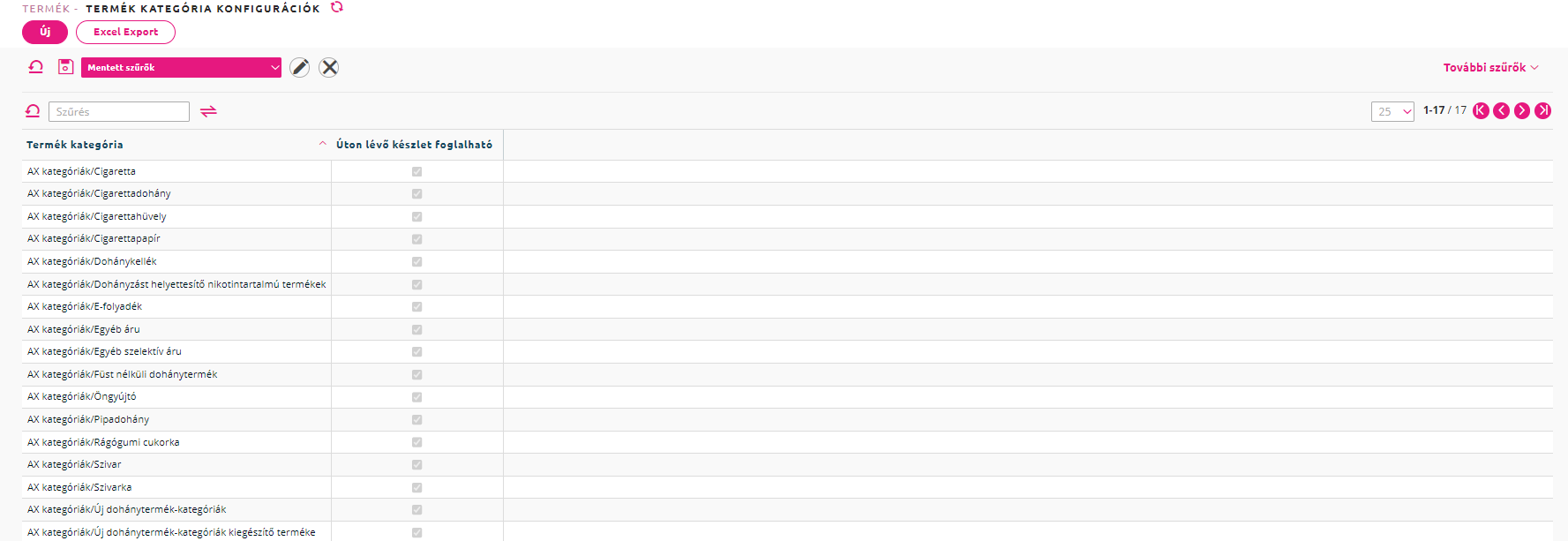
Task: Go to the next page of results
Action: click(x=1522, y=110)
